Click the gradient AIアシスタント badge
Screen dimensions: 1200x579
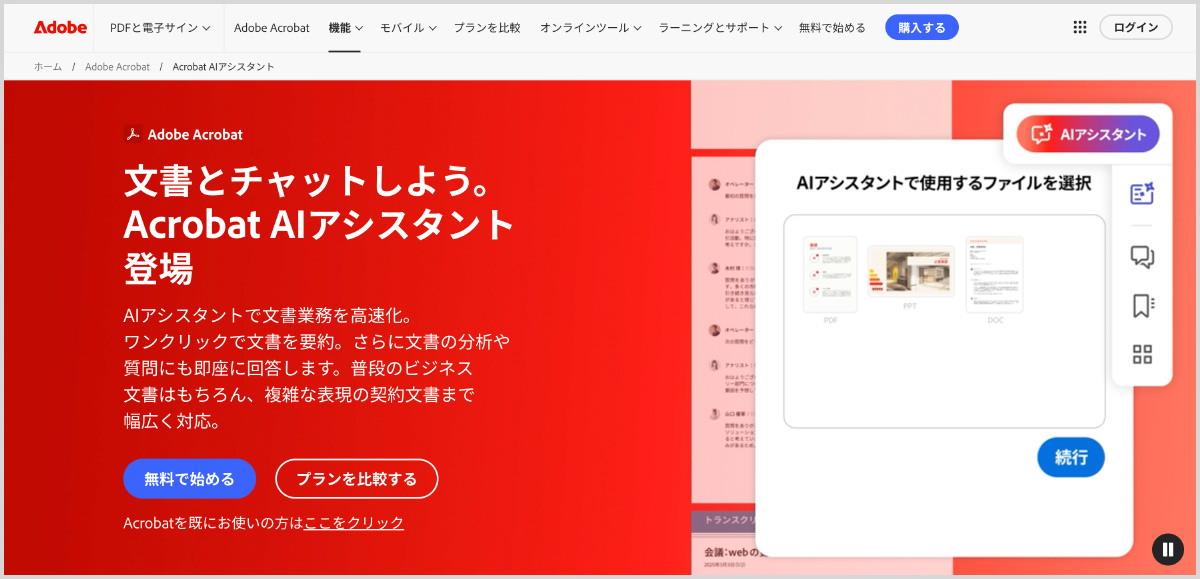pos(1088,133)
